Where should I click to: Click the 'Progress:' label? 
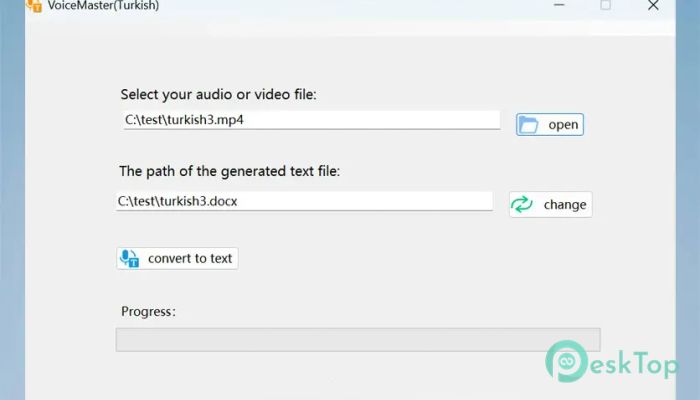click(x=148, y=312)
